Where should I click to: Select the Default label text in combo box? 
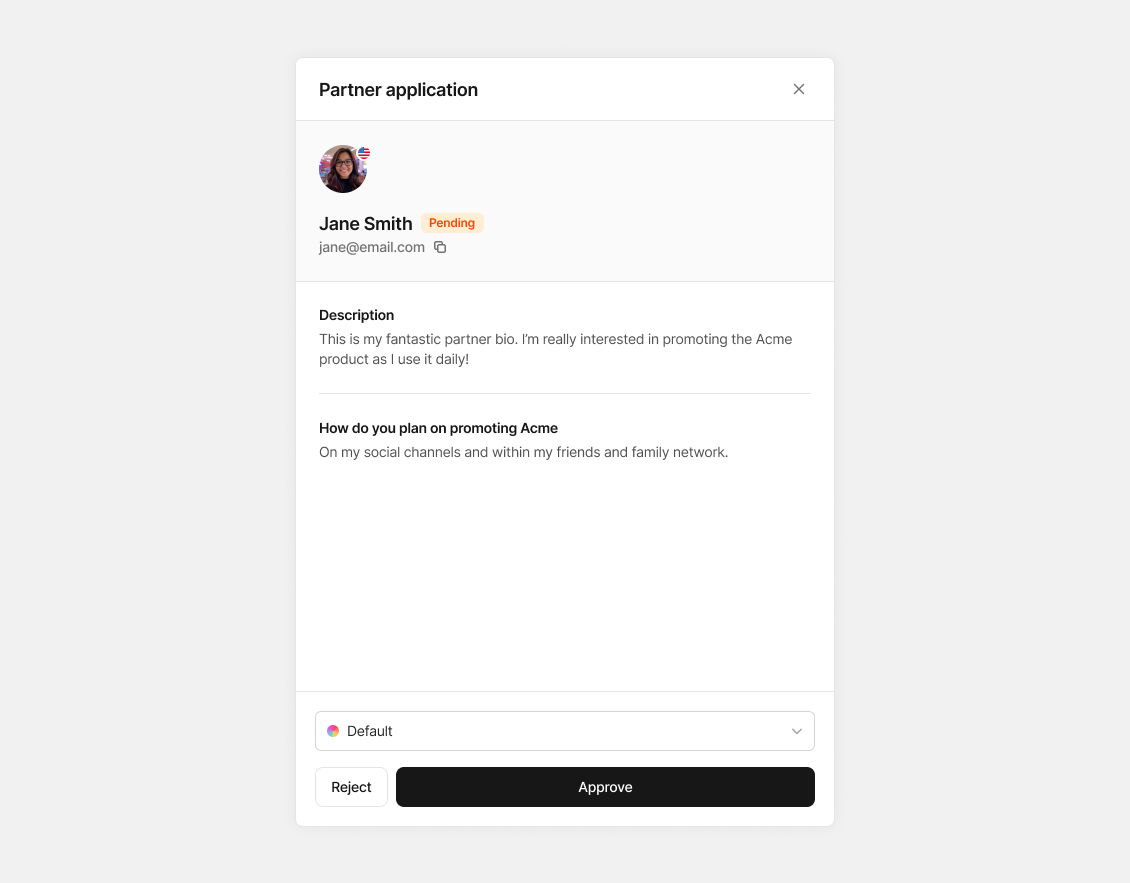pyautogui.click(x=370, y=731)
